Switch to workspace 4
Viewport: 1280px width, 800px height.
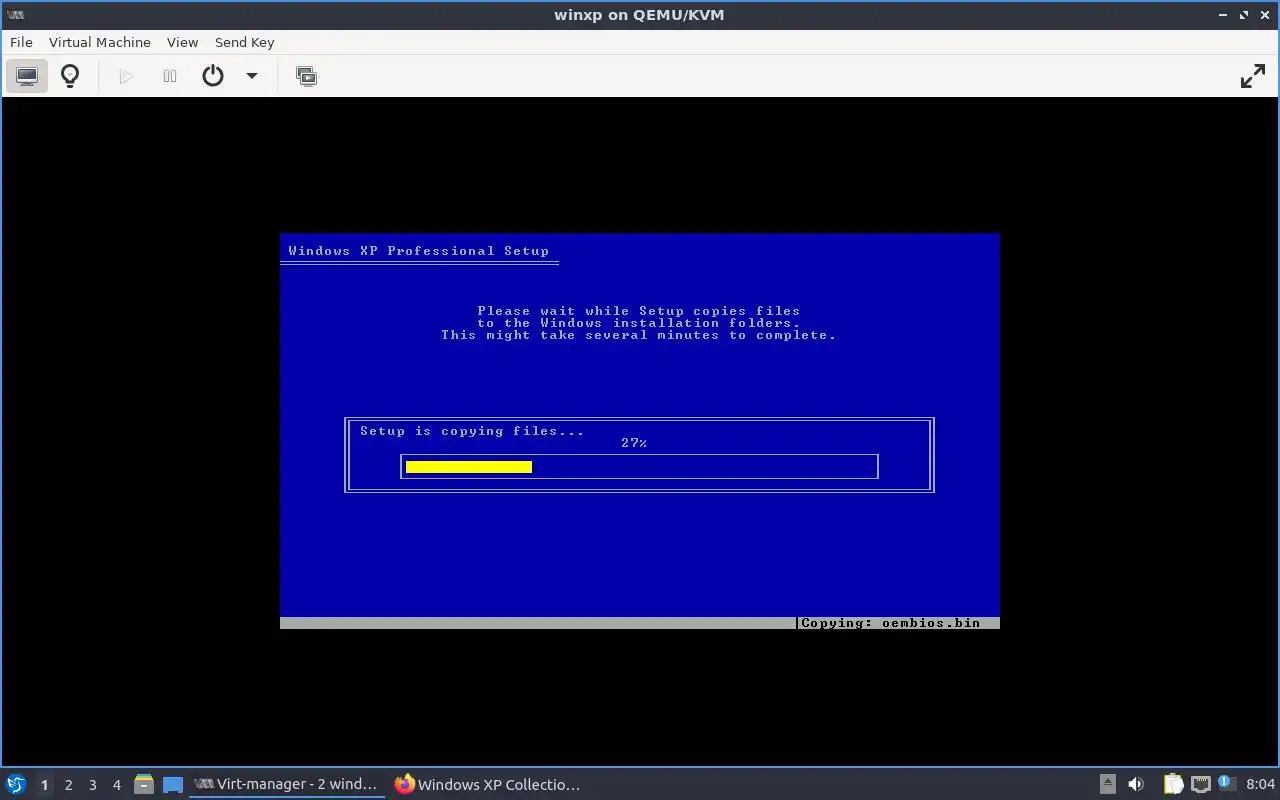pyautogui.click(x=116, y=785)
